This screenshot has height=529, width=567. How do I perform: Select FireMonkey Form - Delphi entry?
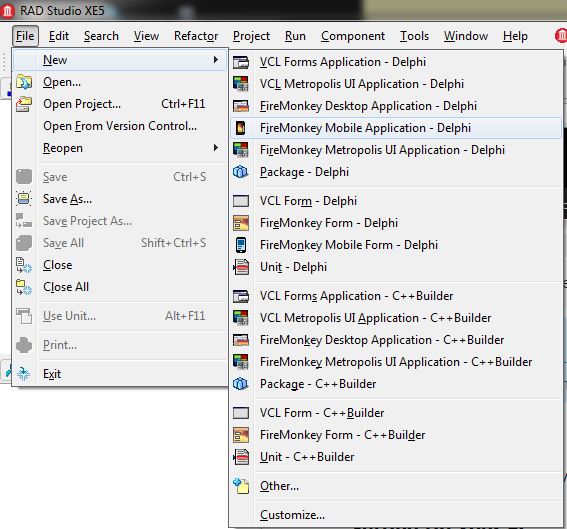click(x=396, y=223)
